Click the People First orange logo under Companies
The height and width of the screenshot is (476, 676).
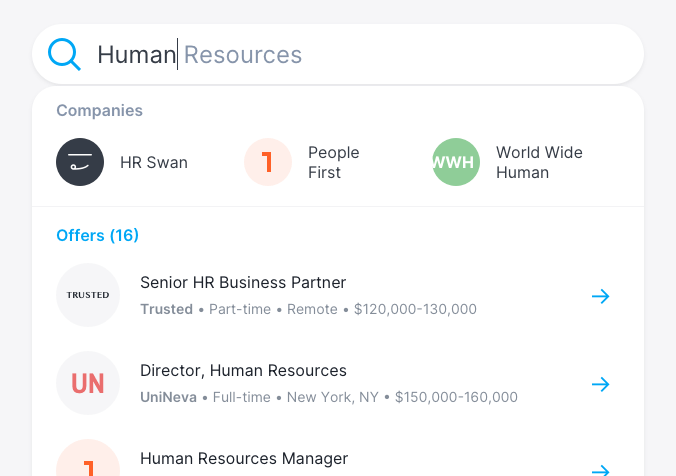(x=268, y=162)
